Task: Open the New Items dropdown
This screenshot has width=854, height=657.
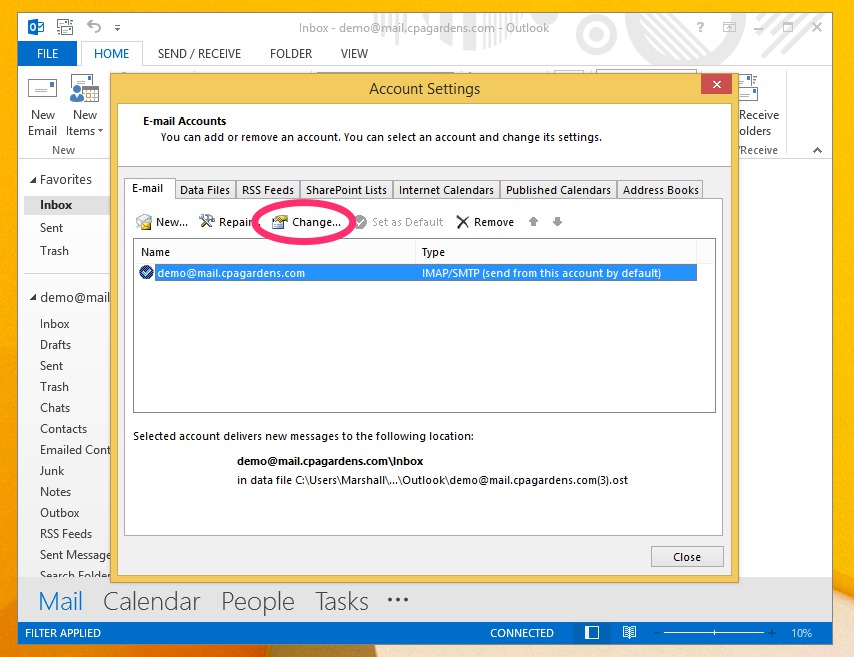Action: click(x=84, y=106)
